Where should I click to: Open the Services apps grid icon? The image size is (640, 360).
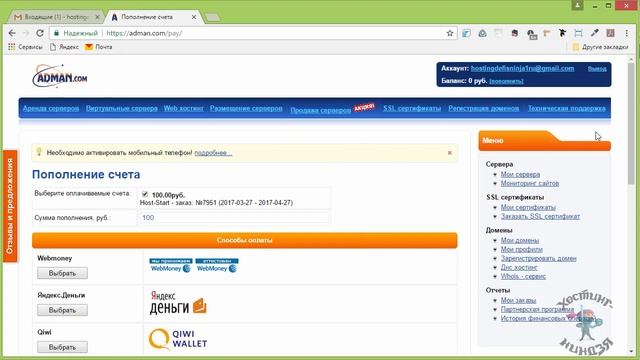click(x=11, y=47)
